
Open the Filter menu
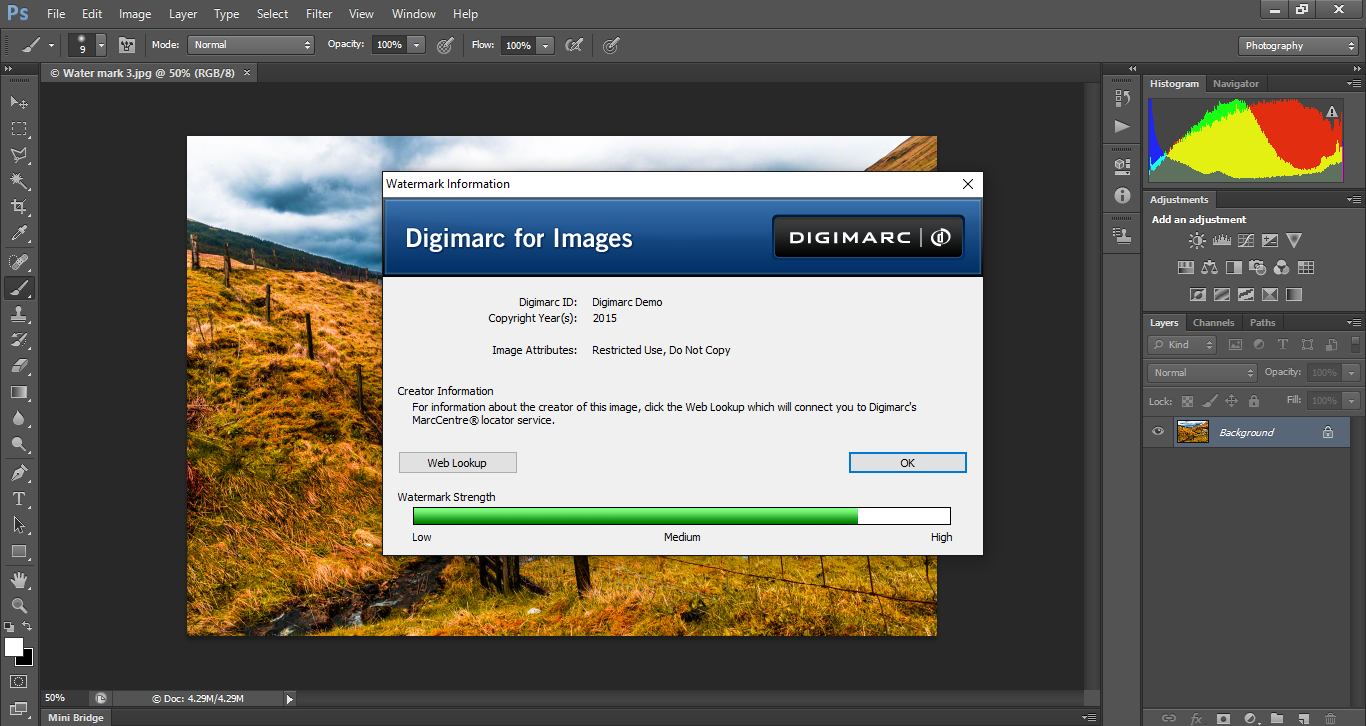coord(319,14)
